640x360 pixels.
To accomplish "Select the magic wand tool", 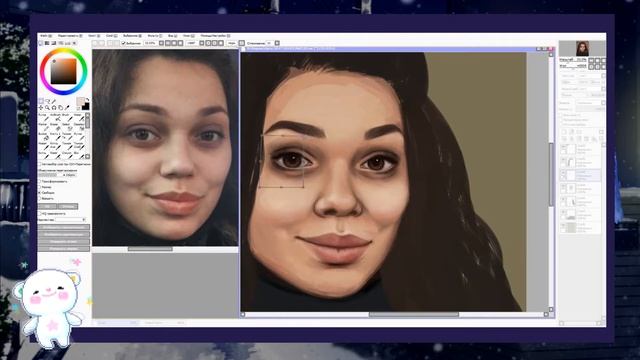I will tap(54, 101).
